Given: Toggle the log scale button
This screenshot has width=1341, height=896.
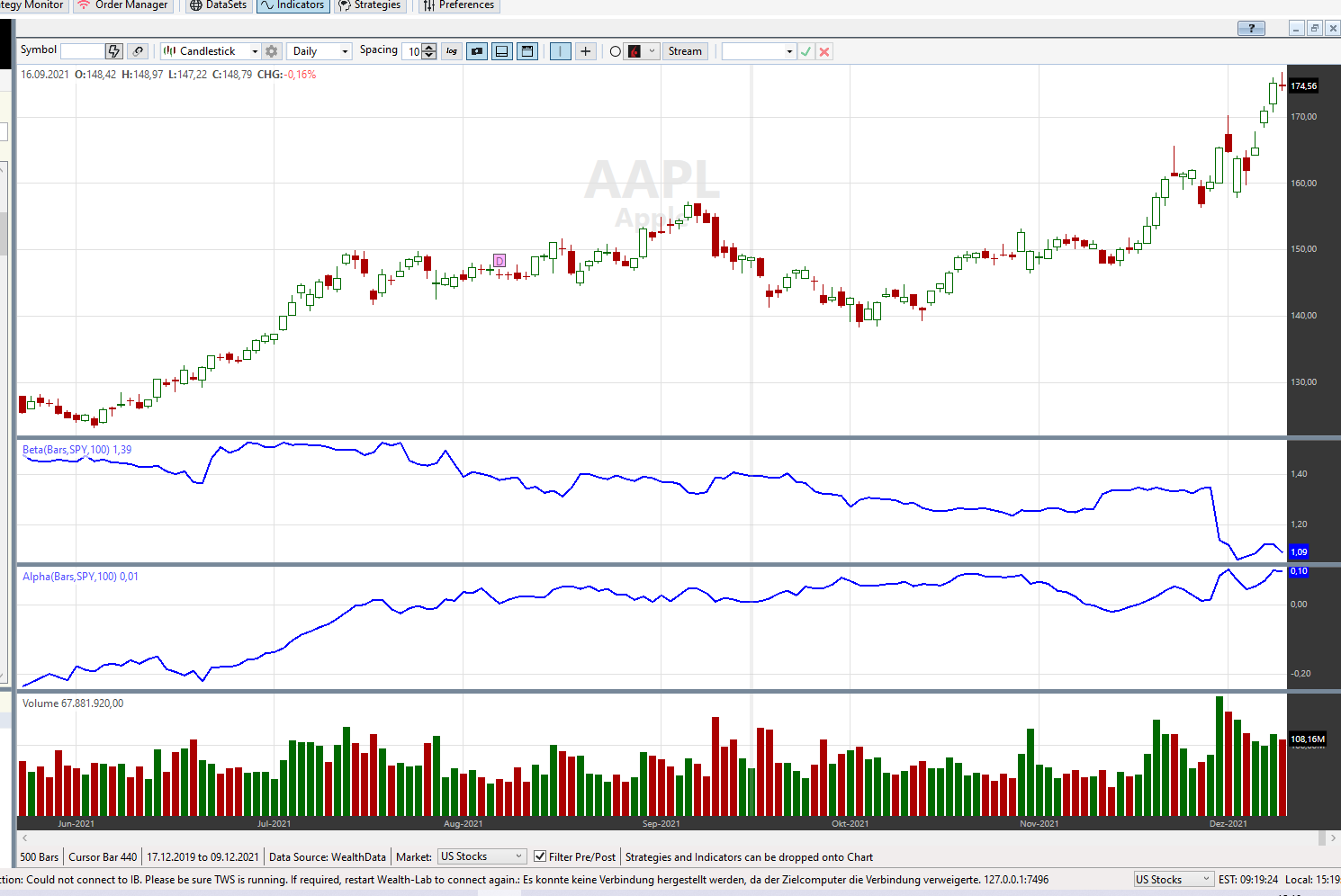Looking at the screenshot, I should click(x=452, y=51).
